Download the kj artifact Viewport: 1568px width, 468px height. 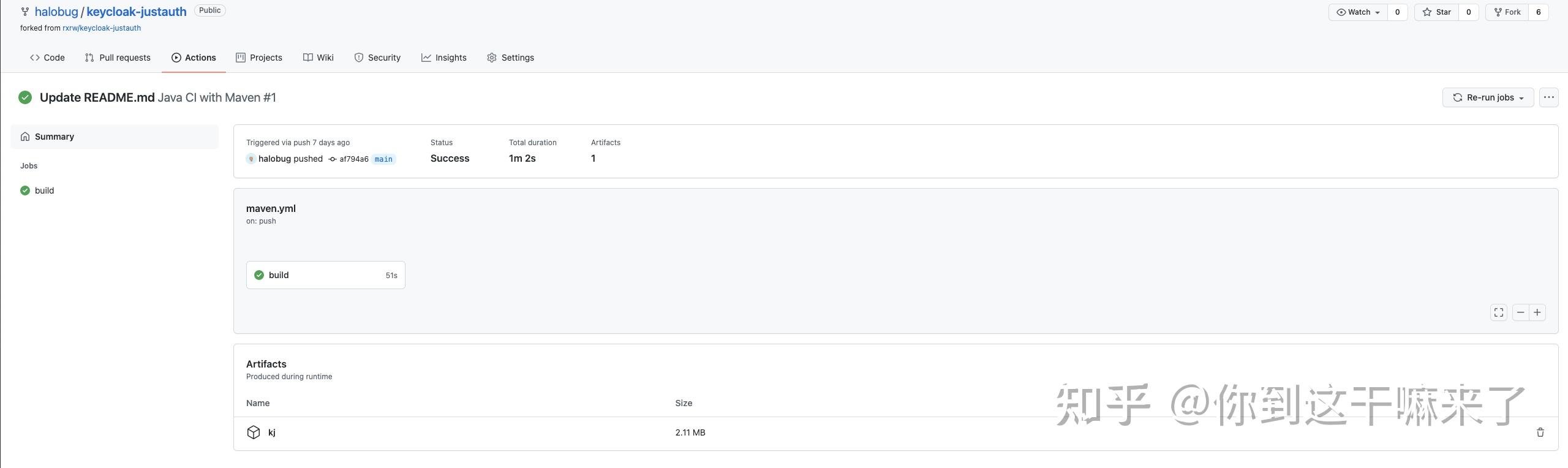[x=272, y=432]
